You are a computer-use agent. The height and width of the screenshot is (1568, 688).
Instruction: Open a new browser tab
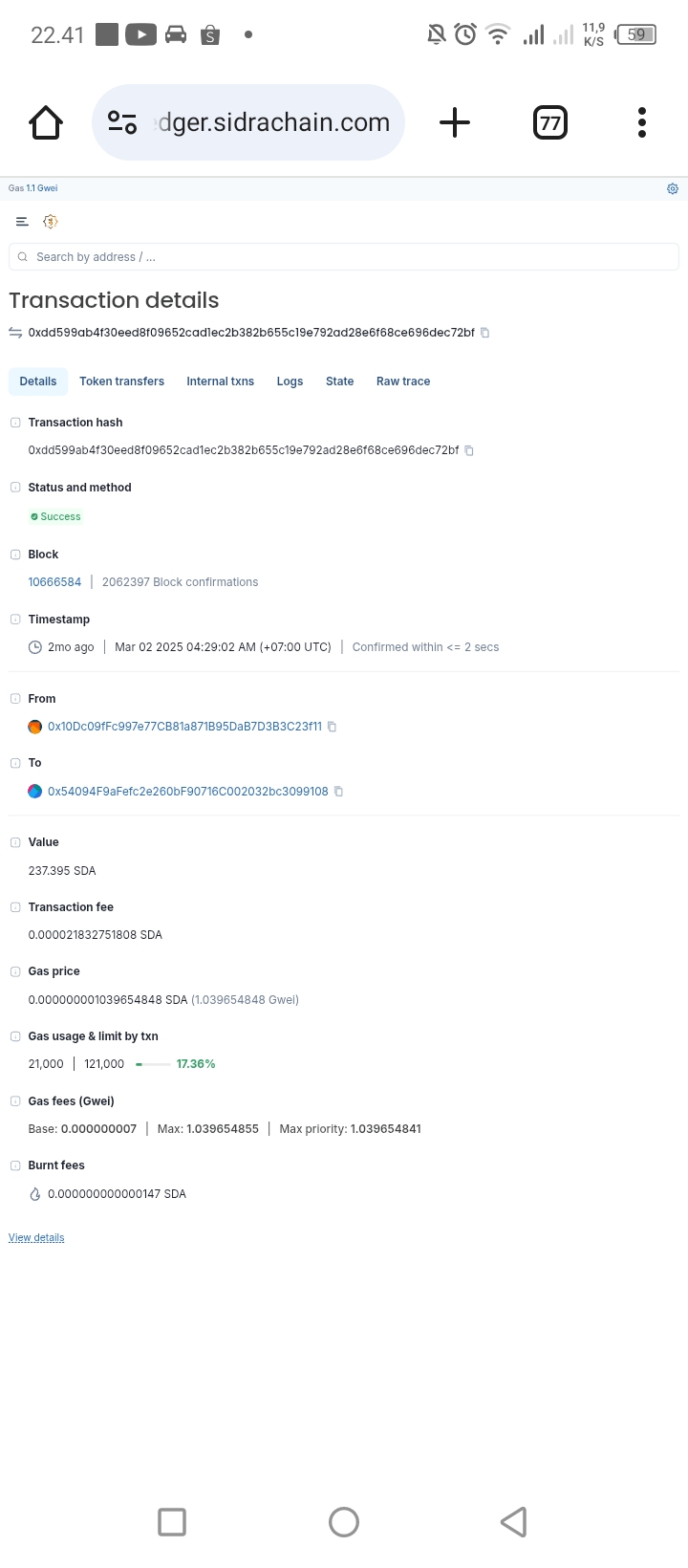click(x=455, y=122)
